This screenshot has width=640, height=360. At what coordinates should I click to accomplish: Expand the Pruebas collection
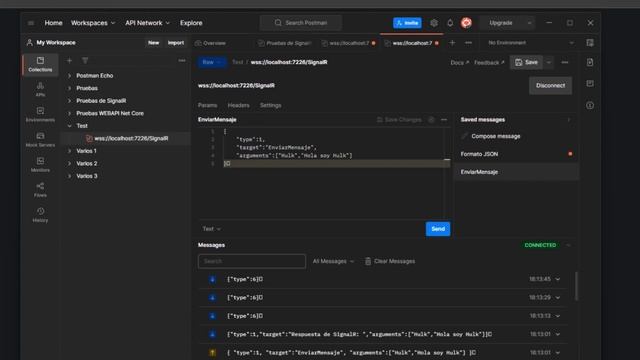pyautogui.click(x=69, y=88)
